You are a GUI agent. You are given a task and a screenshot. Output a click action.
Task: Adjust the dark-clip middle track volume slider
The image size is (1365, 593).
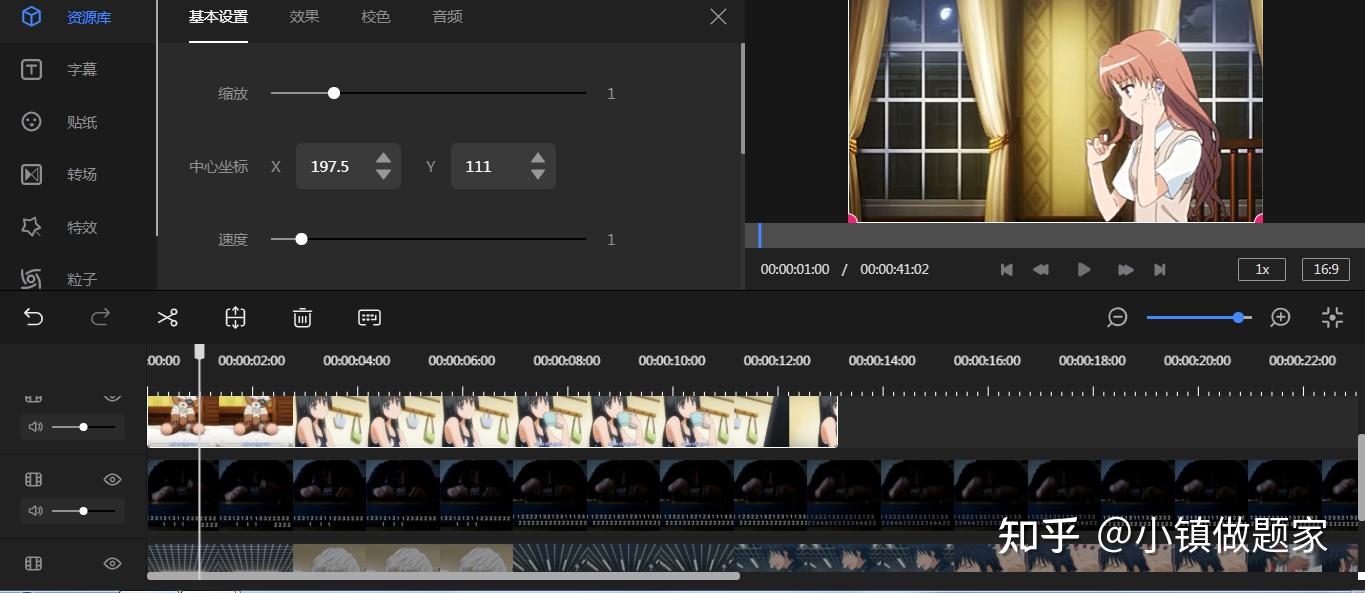[83, 511]
